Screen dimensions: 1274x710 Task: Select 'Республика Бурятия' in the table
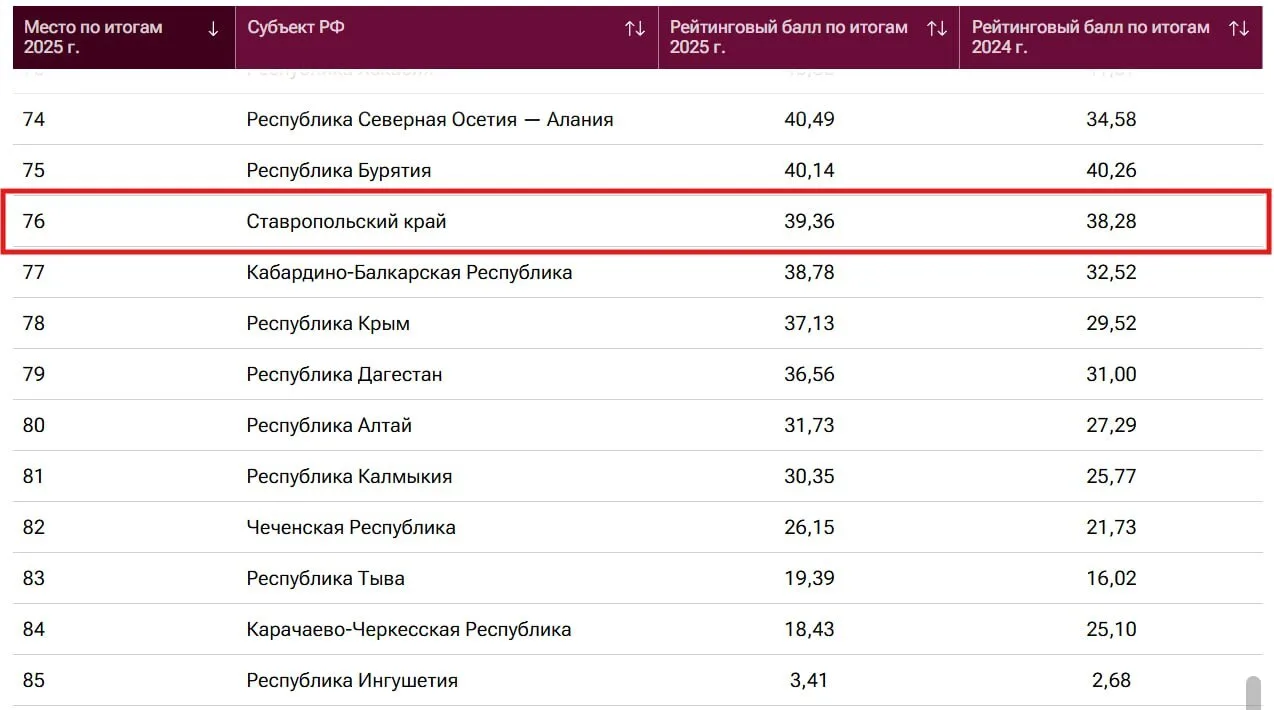tap(339, 170)
